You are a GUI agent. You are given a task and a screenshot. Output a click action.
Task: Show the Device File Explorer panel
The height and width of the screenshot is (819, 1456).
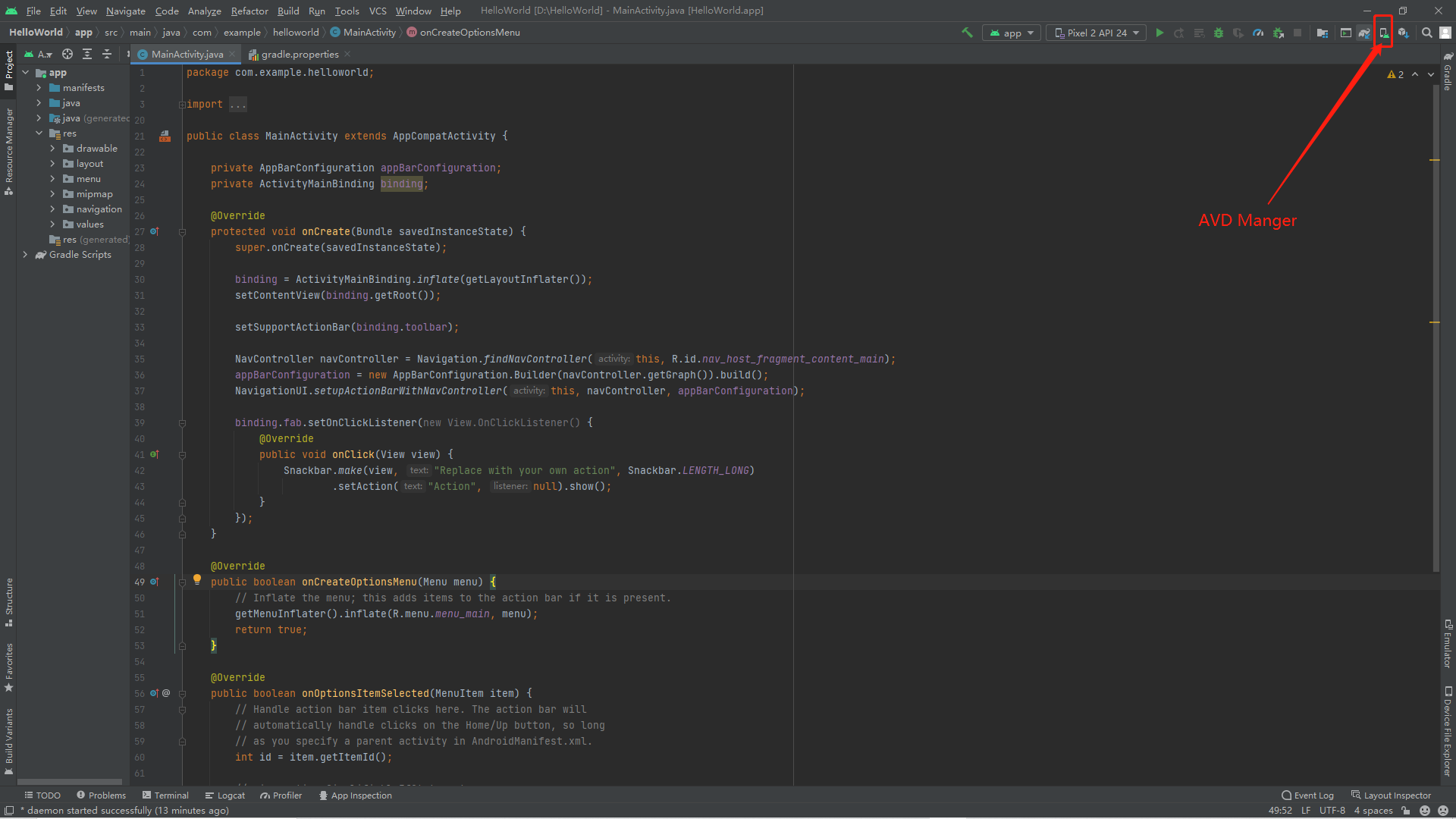pyautogui.click(x=1447, y=732)
